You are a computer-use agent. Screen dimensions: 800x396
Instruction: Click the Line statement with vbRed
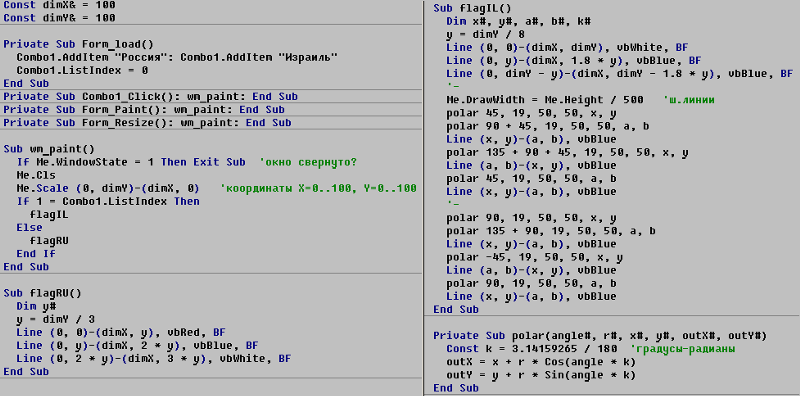(121, 332)
